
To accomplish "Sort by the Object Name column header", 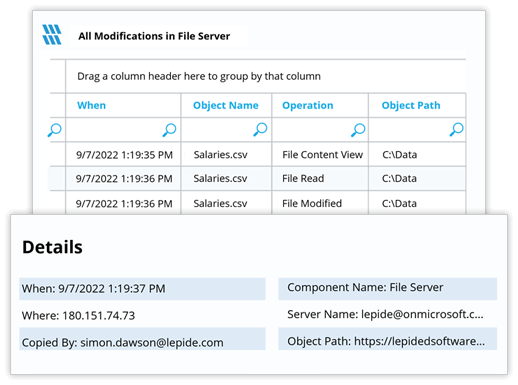I will pos(226,105).
